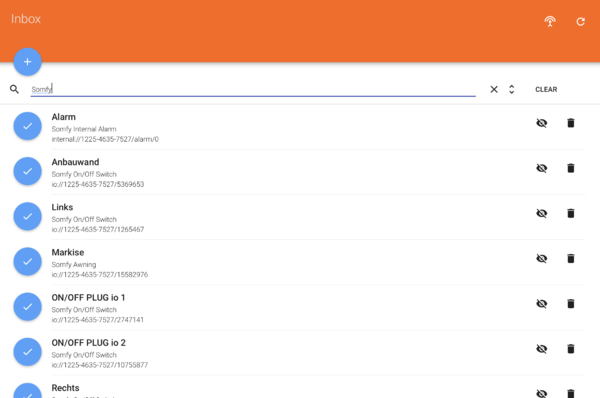Image resolution: width=600 pixels, height=398 pixels.
Task: Delete the Alarm inbox entry
Action: 571,123
